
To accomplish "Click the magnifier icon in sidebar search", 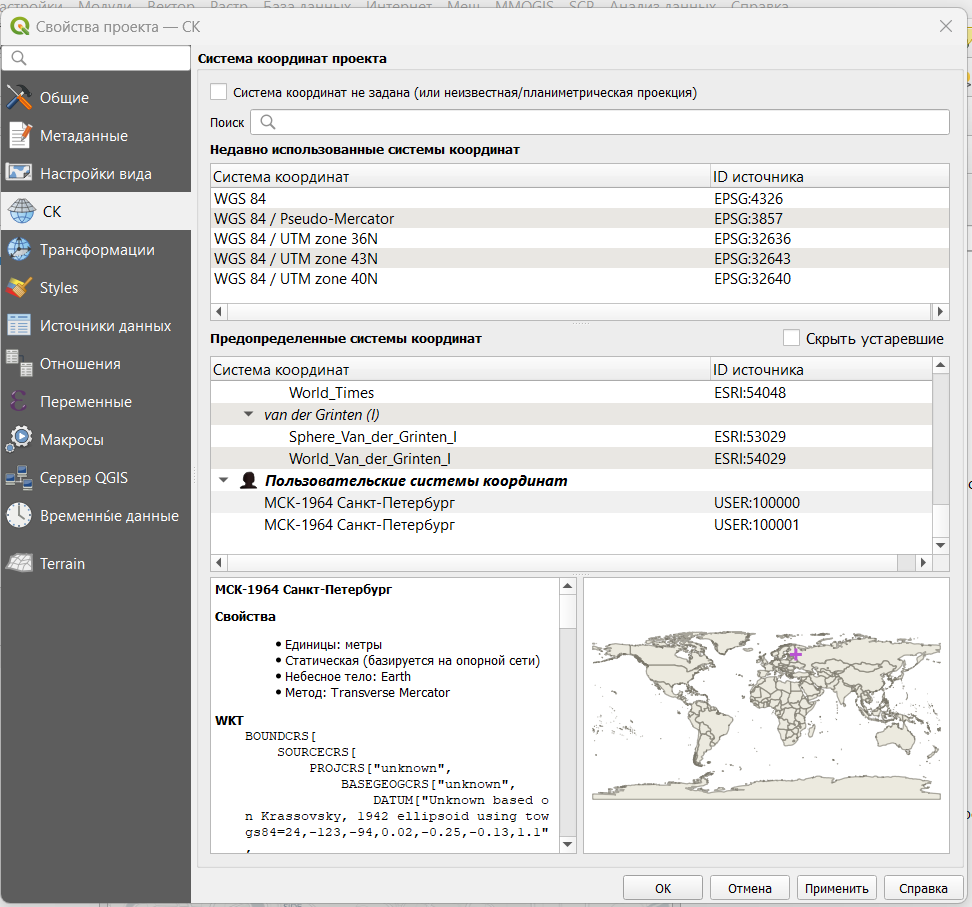I will pos(19,58).
